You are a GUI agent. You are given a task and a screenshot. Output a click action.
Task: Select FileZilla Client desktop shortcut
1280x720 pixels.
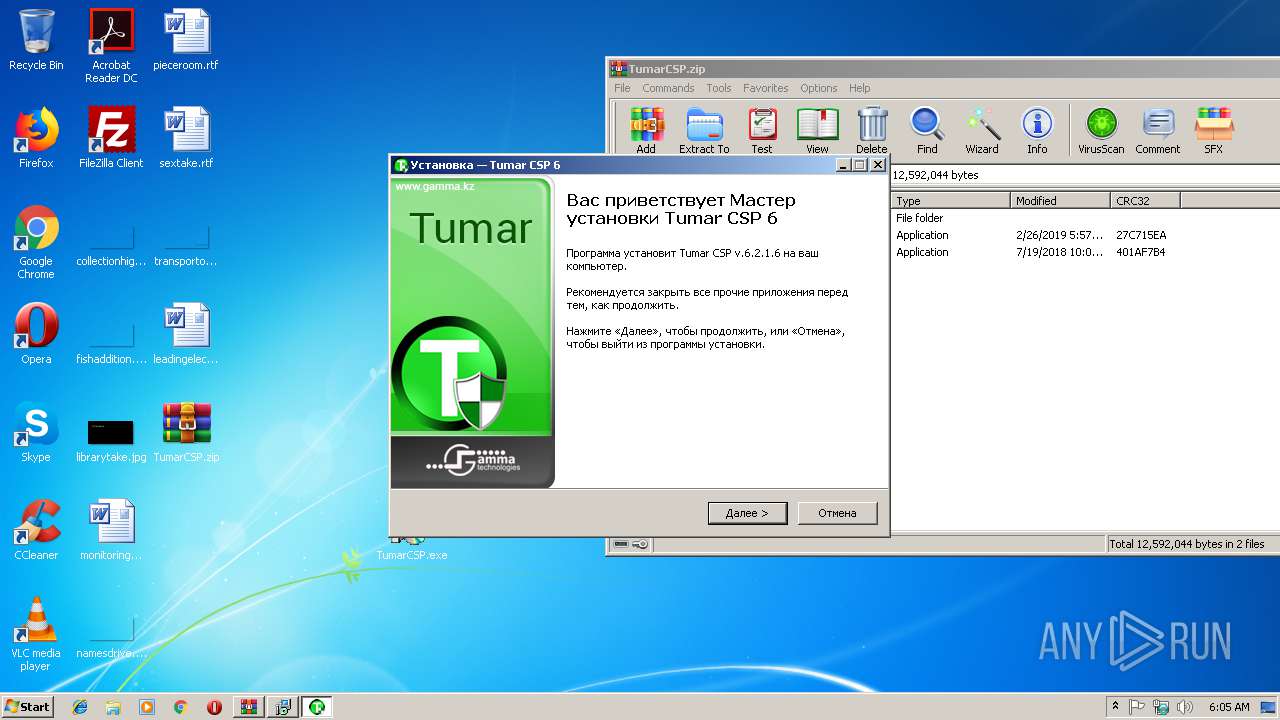(111, 138)
